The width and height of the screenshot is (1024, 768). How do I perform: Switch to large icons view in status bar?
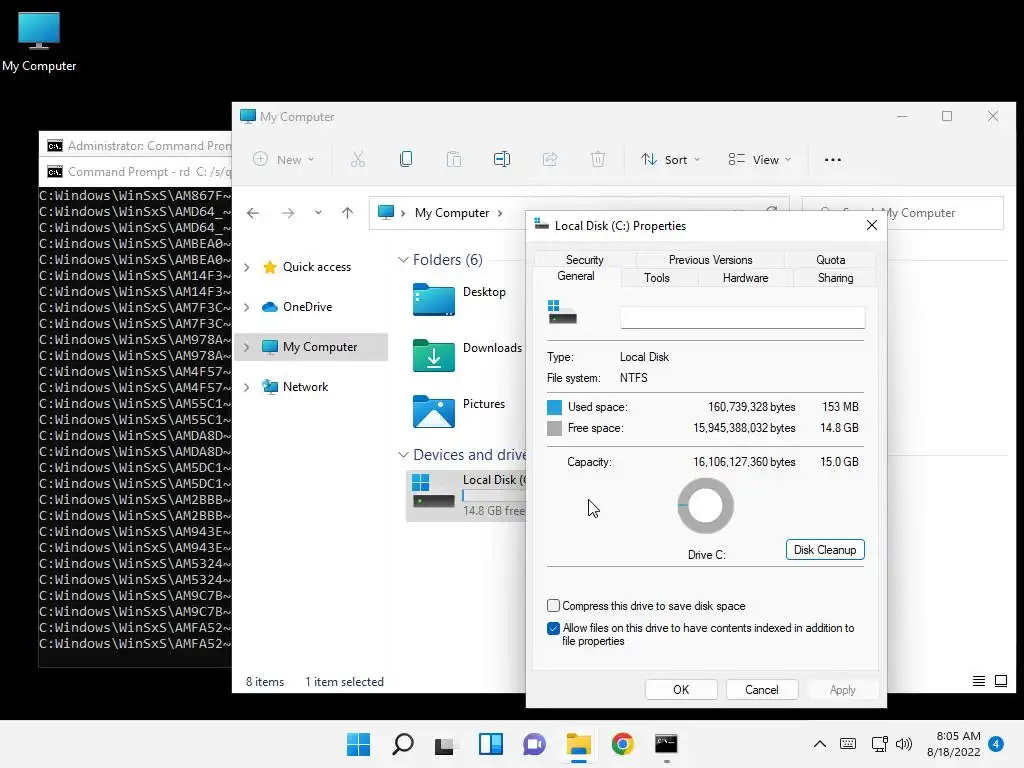(1000, 681)
